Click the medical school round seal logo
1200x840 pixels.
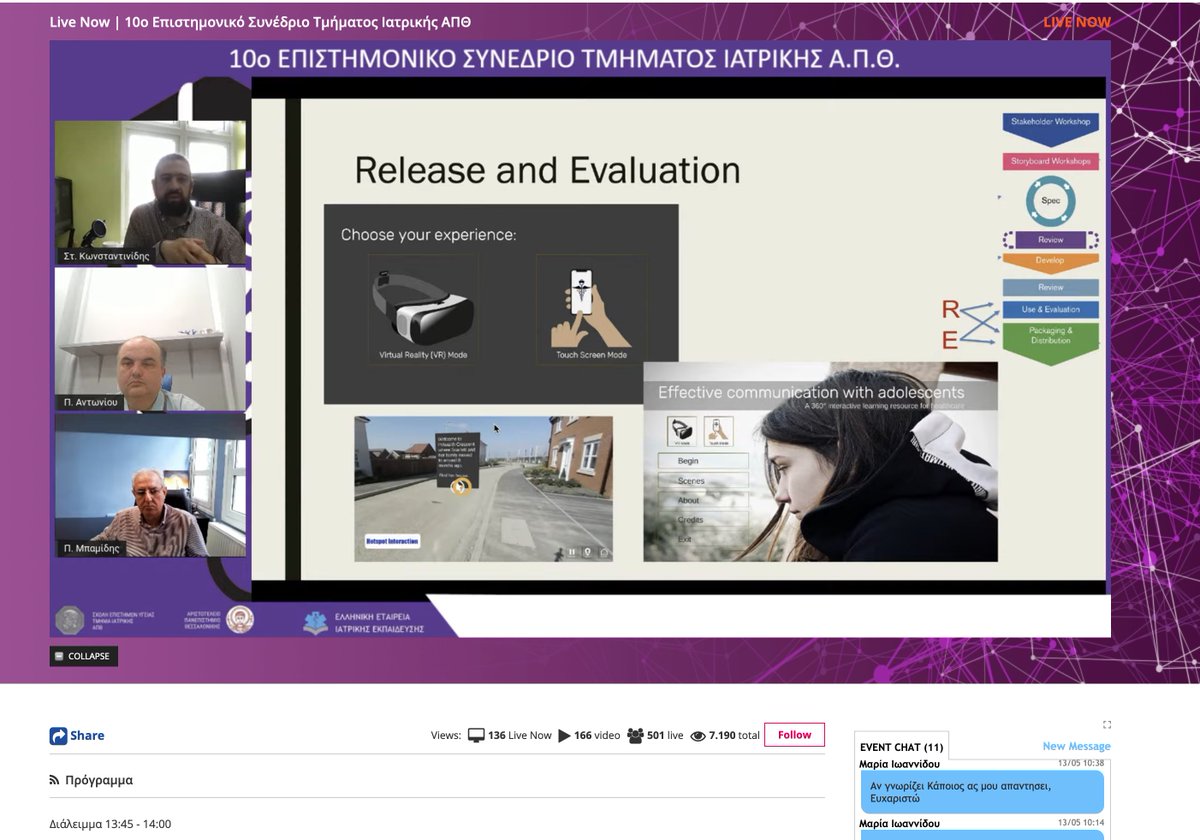click(x=70, y=620)
